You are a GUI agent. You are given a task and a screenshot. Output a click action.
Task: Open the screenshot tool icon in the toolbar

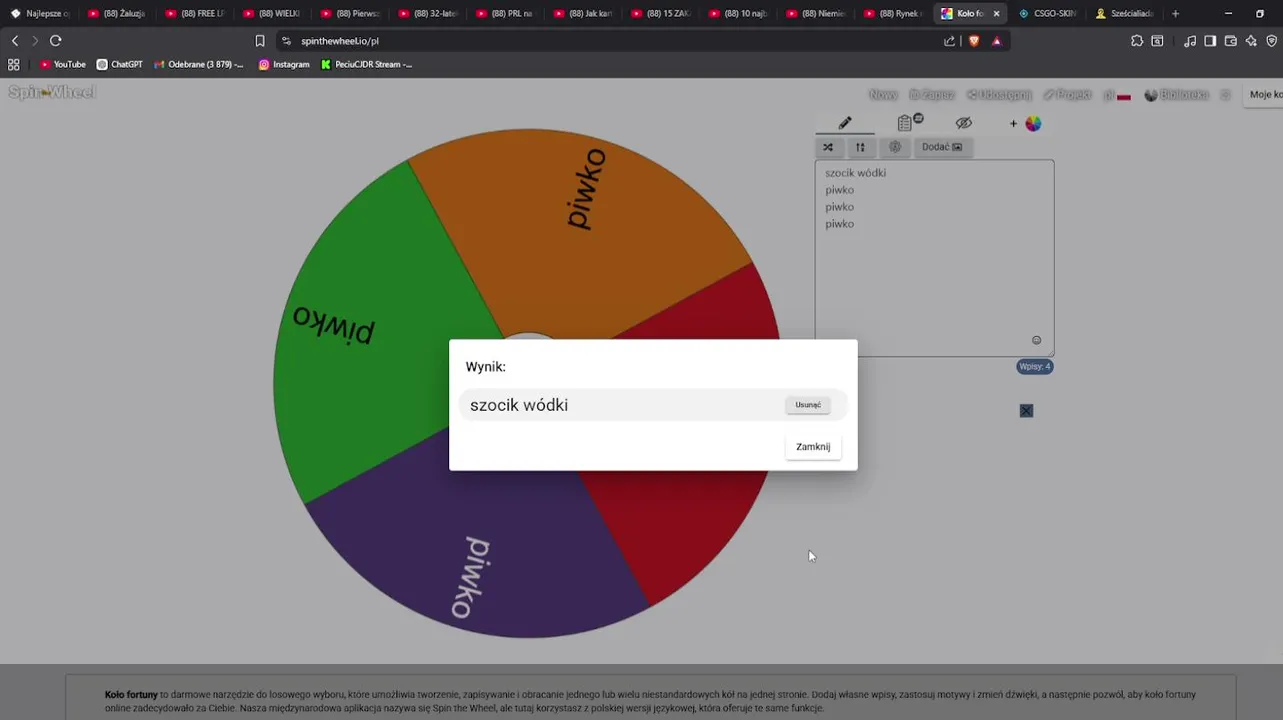pos(1157,41)
